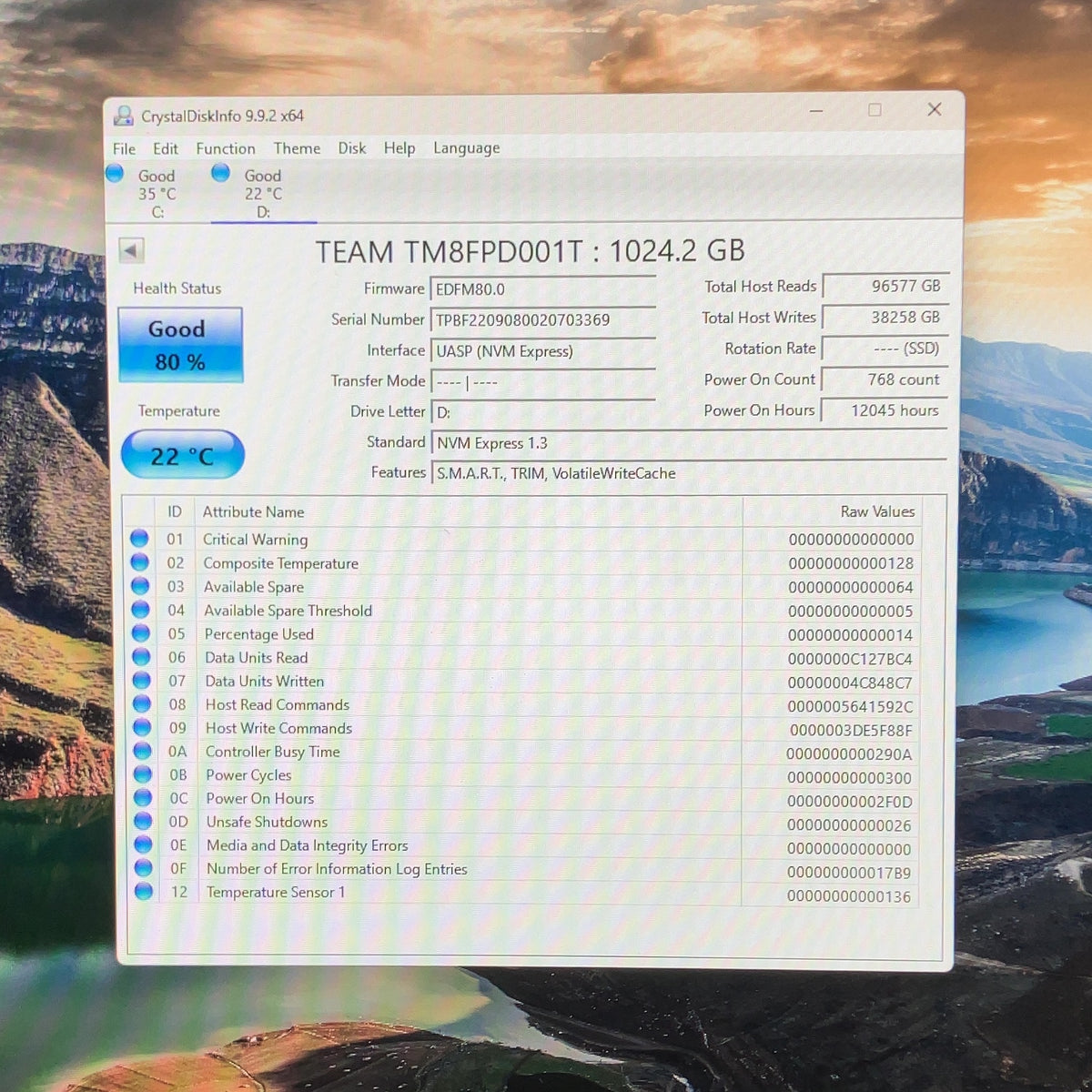Close the CrystalDiskInfo window
1092x1092 pixels.
[x=934, y=109]
